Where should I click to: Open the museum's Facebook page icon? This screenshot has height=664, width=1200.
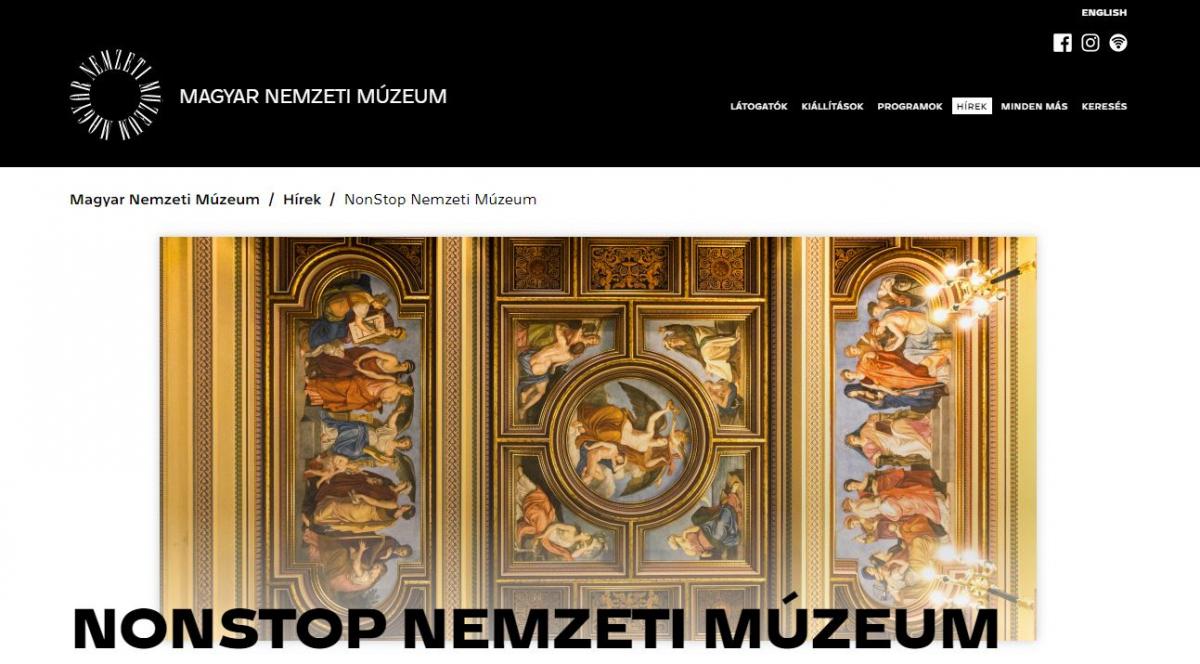1062,43
